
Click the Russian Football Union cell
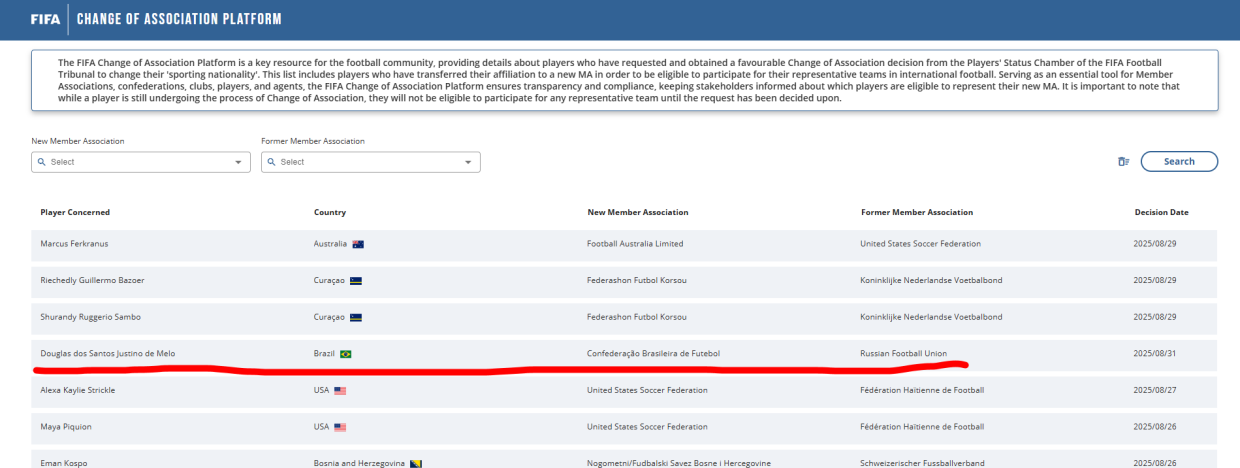point(903,354)
